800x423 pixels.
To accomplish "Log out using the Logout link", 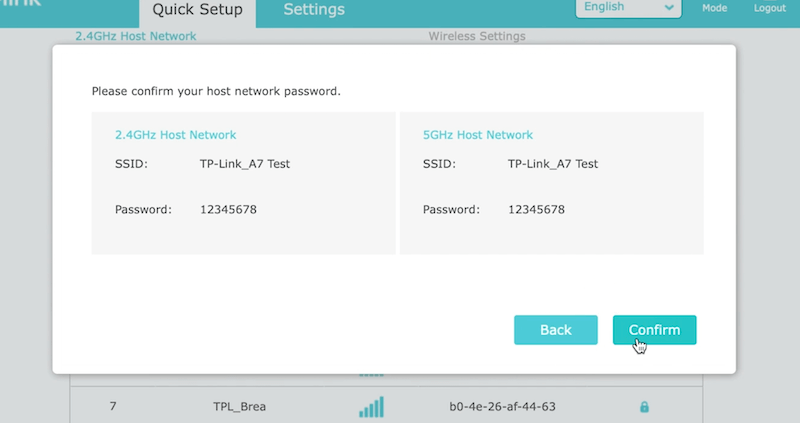I will tap(769, 8).
